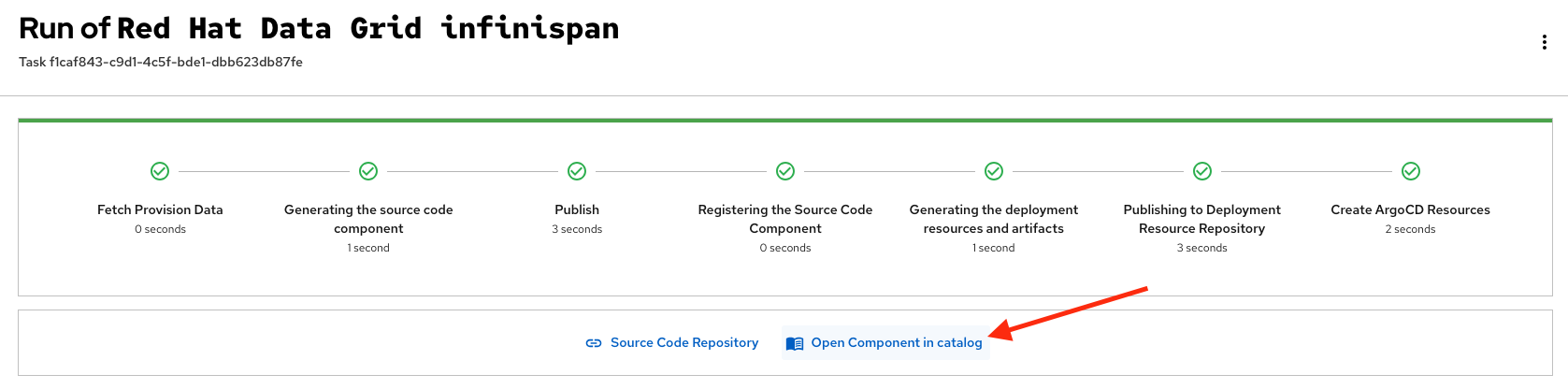Viewport: 1568px width, 389px height.
Task: Click Generating the deployment resources checkmark icon
Action: coord(994,171)
